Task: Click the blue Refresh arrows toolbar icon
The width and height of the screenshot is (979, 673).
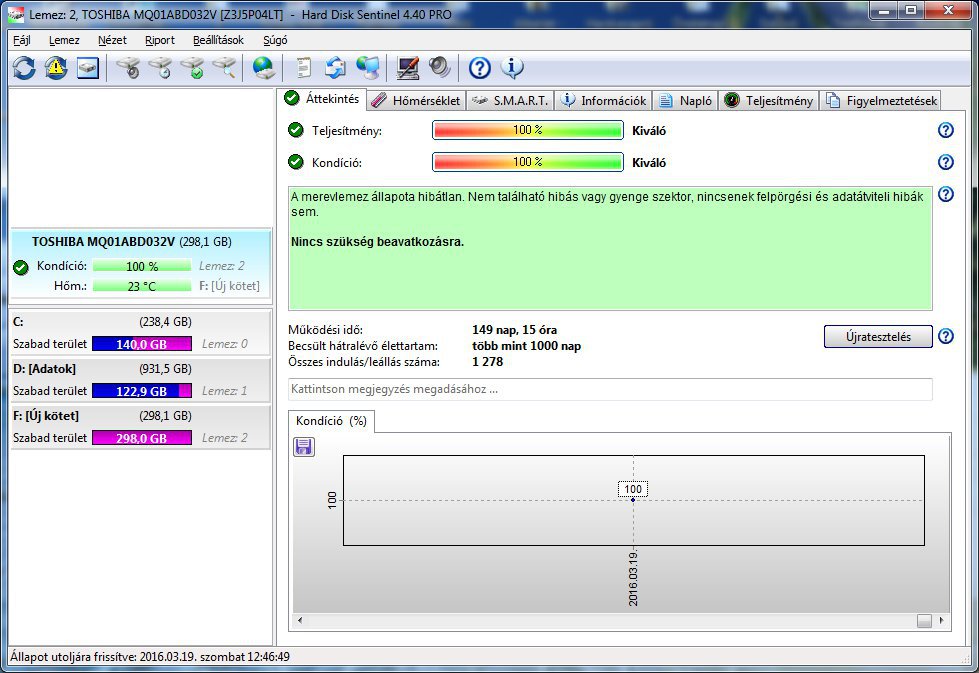Action: (24, 67)
